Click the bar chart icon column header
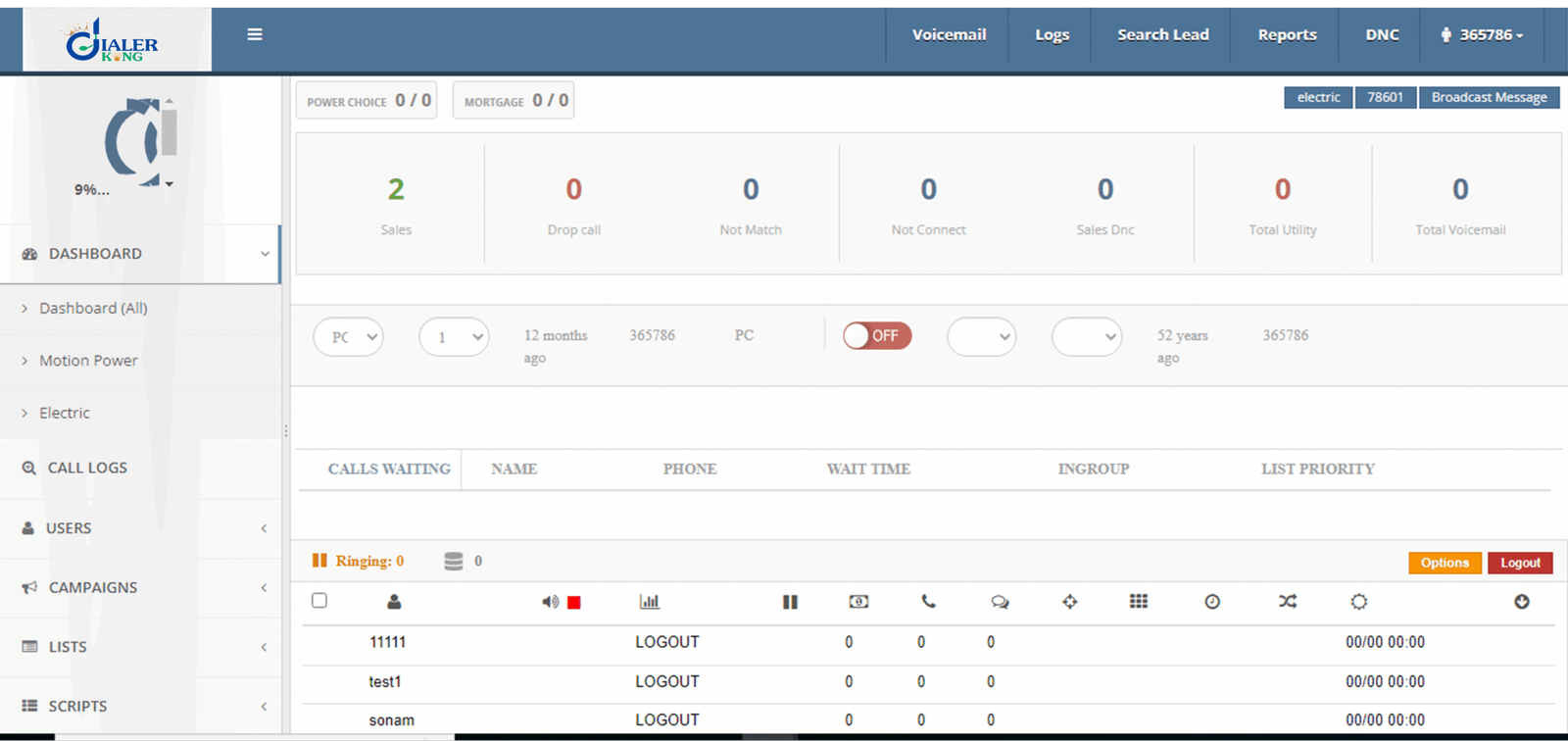Screen dimensions: 1568x741 click(649, 602)
